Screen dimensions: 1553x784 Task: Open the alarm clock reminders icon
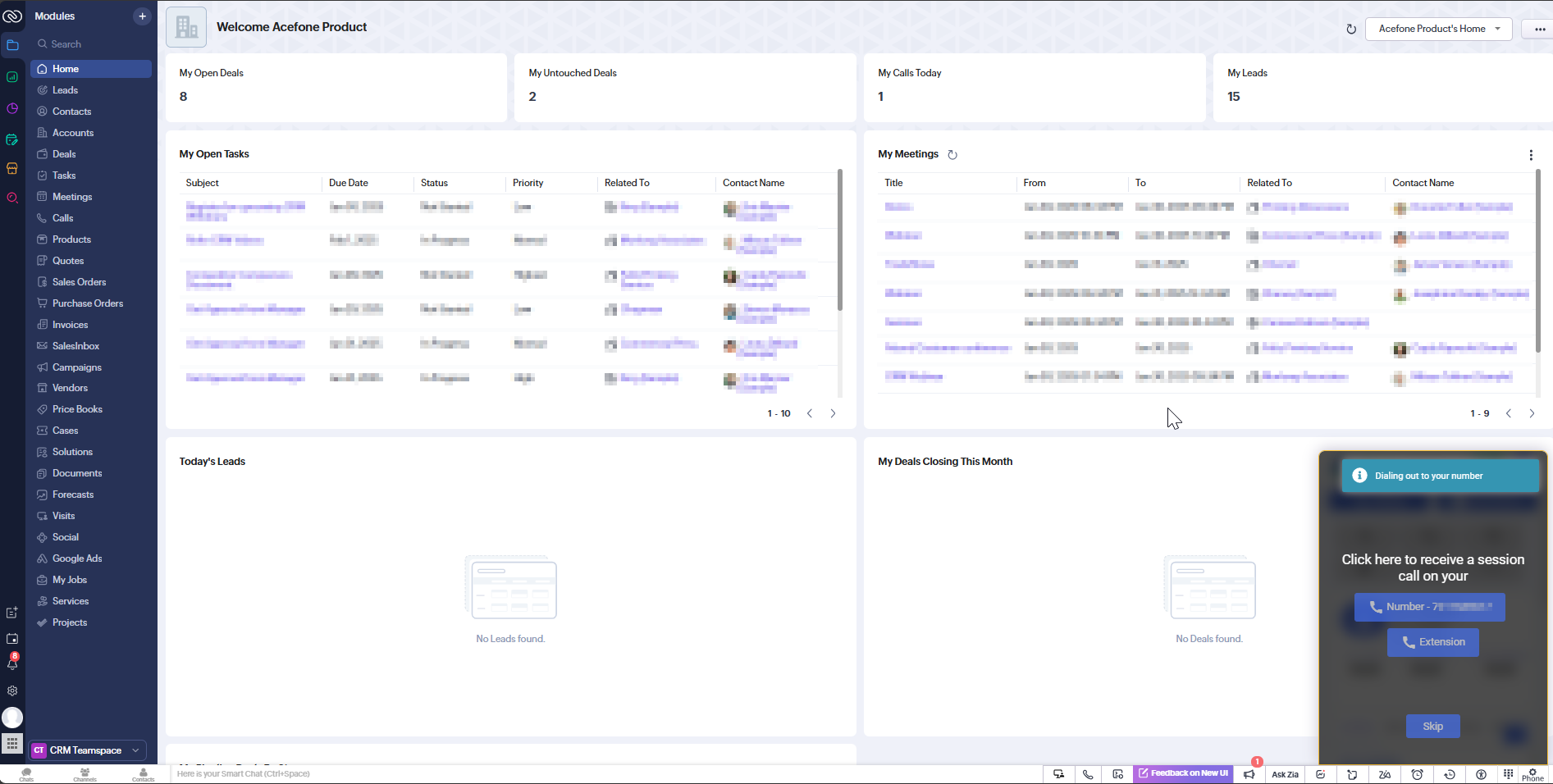click(1417, 774)
